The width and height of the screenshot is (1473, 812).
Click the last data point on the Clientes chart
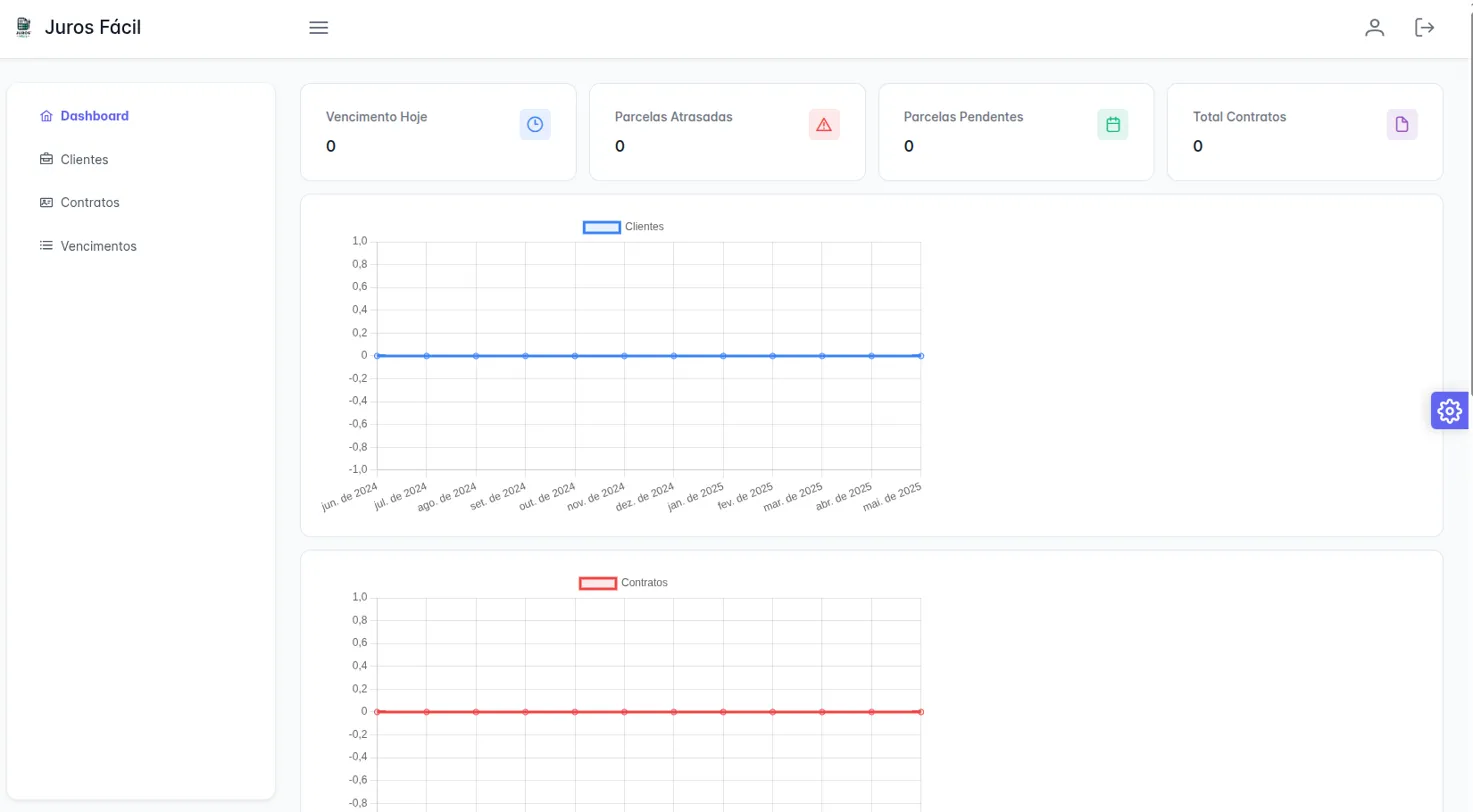coord(920,356)
